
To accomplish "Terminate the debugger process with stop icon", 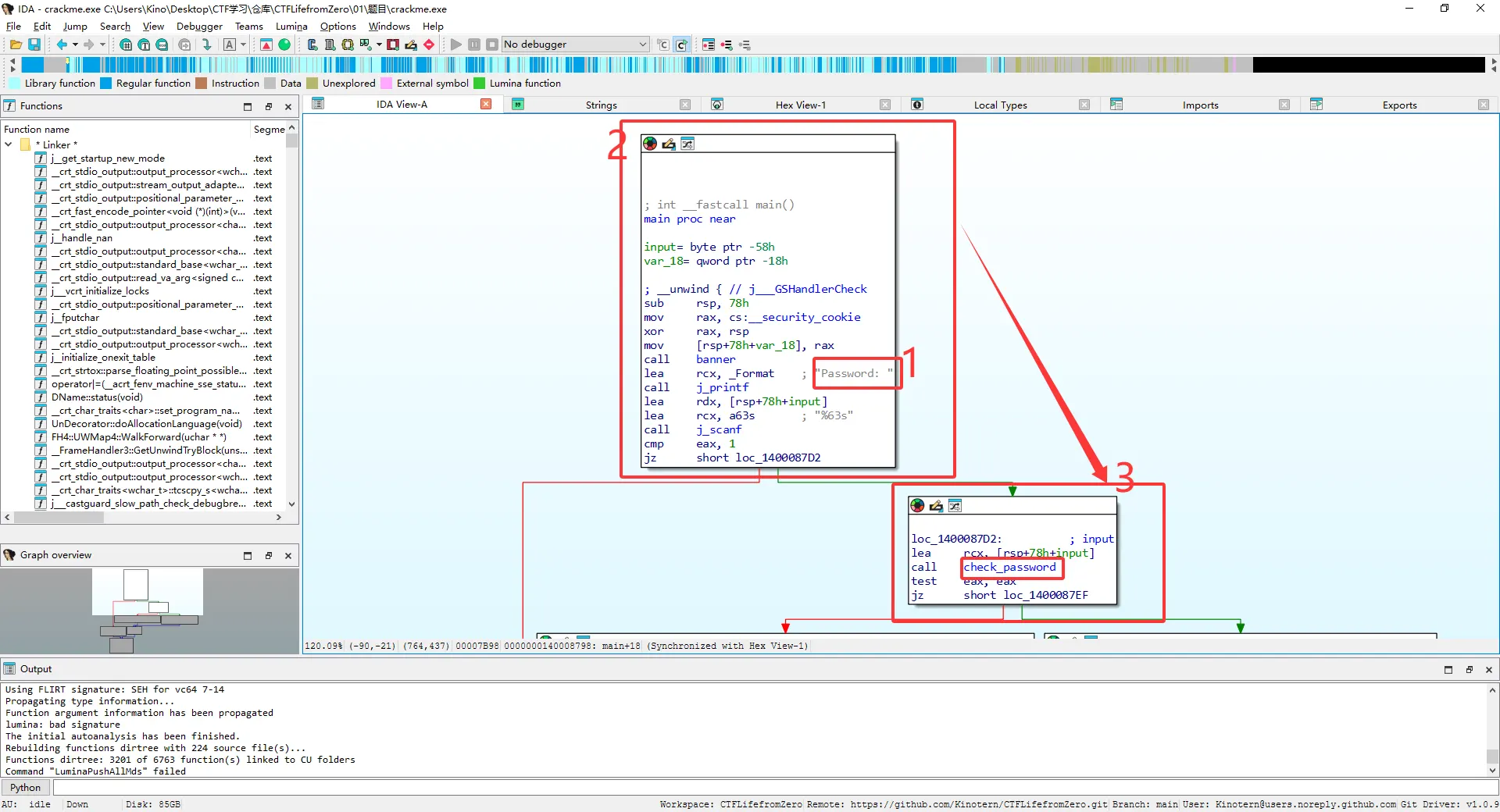I will click(492, 45).
